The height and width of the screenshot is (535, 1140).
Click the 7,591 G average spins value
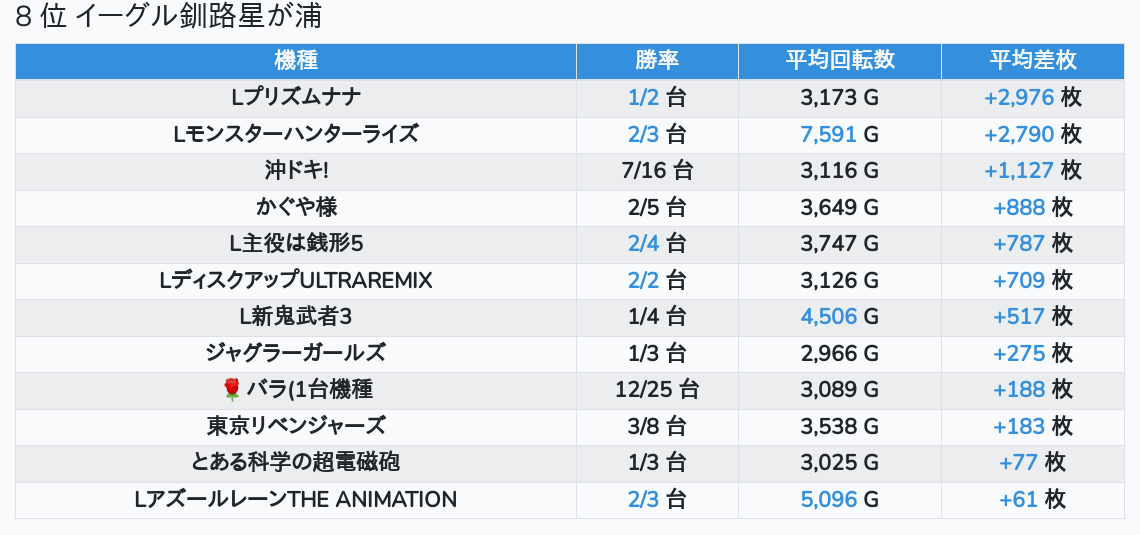click(x=829, y=134)
